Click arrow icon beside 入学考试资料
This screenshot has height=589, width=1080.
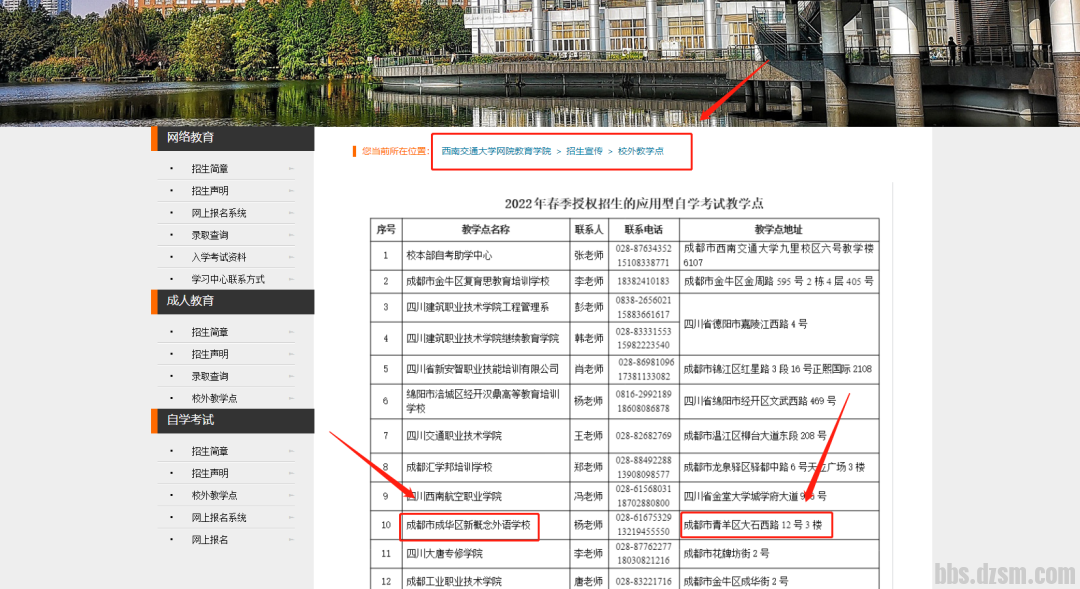[x=291, y=257]
